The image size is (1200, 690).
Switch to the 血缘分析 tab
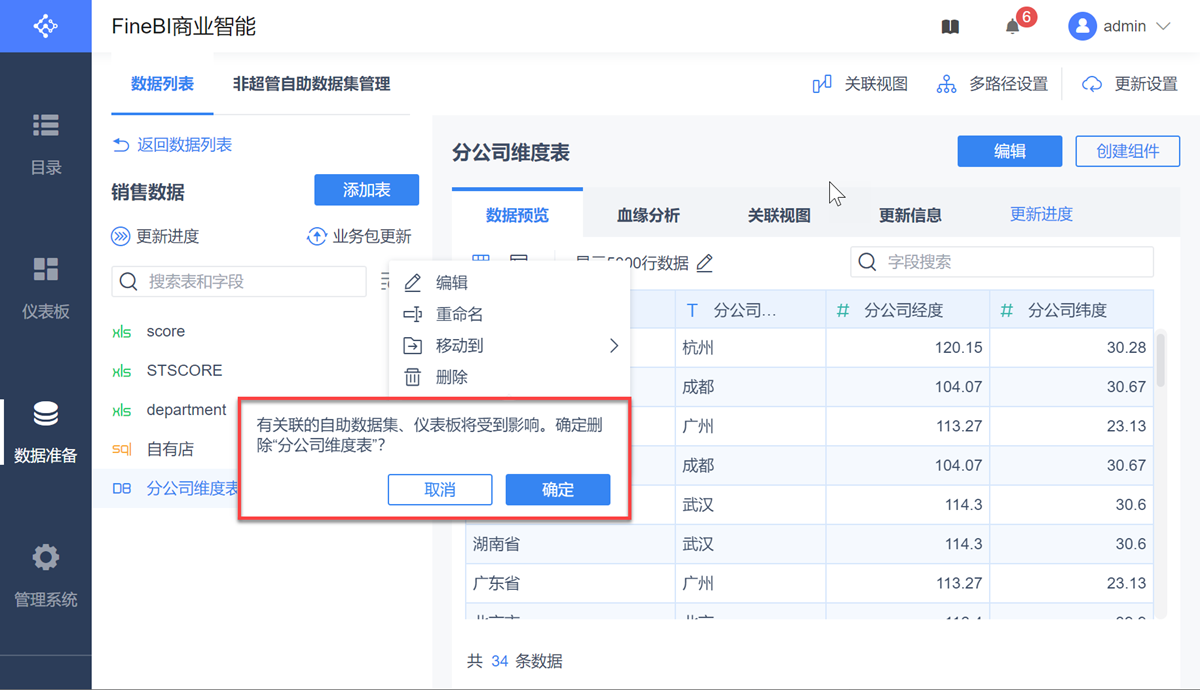tap(648, 215)
